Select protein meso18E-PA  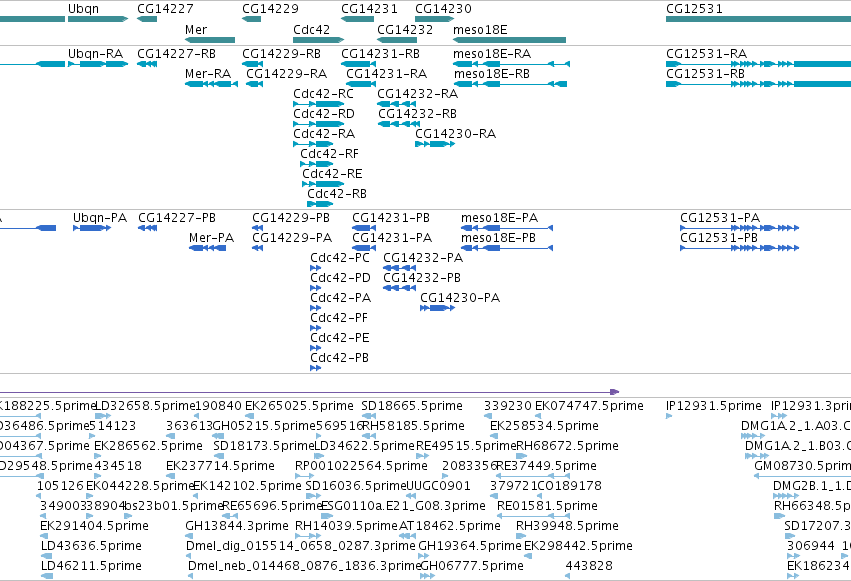[x=507, y=228]
